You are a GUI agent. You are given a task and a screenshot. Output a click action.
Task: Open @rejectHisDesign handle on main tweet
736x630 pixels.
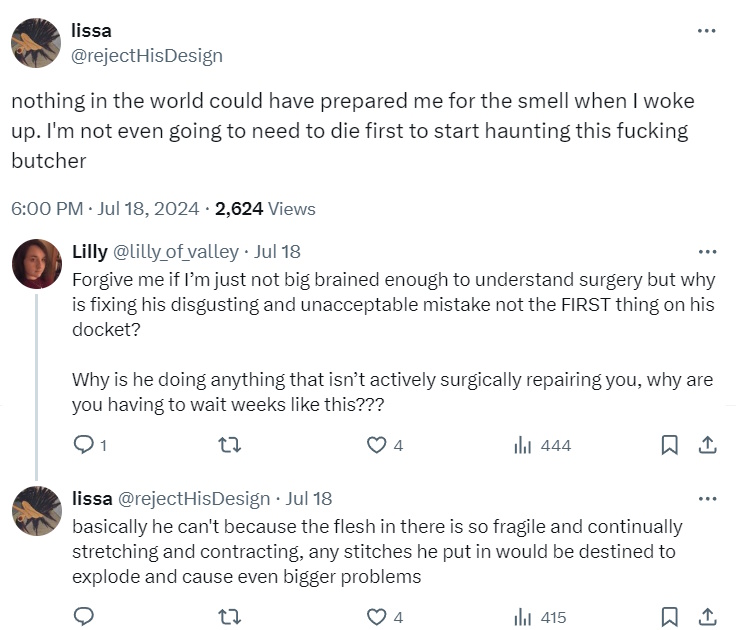[x=147, y=55]
